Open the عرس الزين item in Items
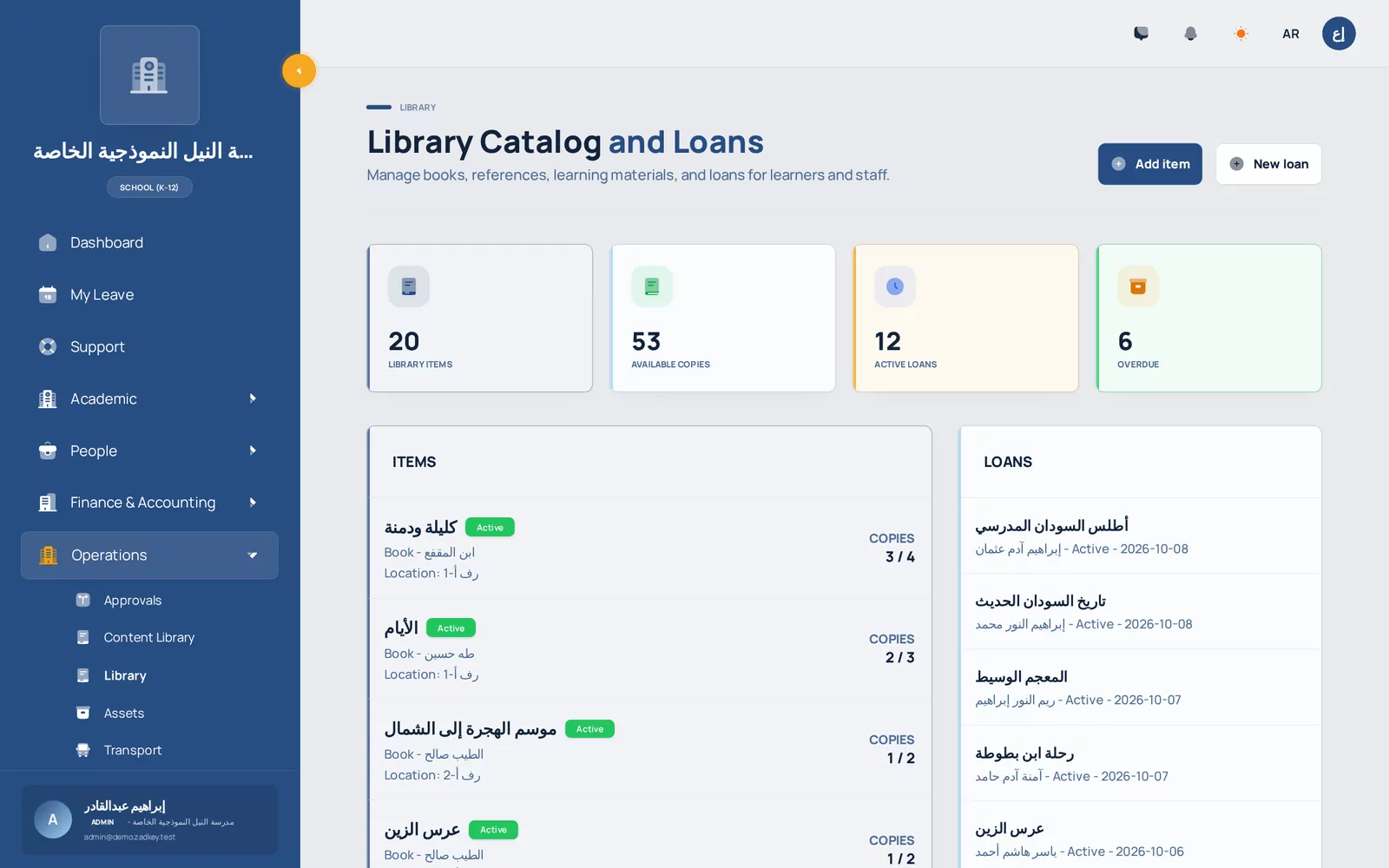 649,835
